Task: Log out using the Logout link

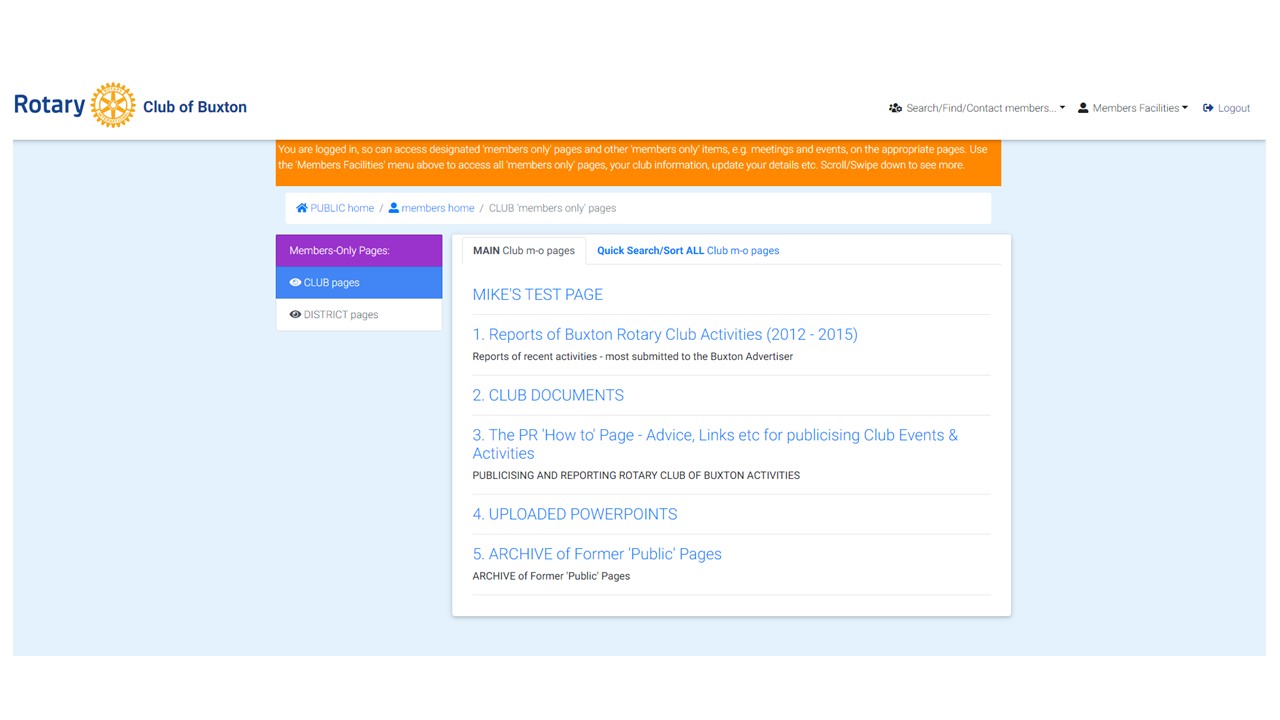Action: 1227,108
